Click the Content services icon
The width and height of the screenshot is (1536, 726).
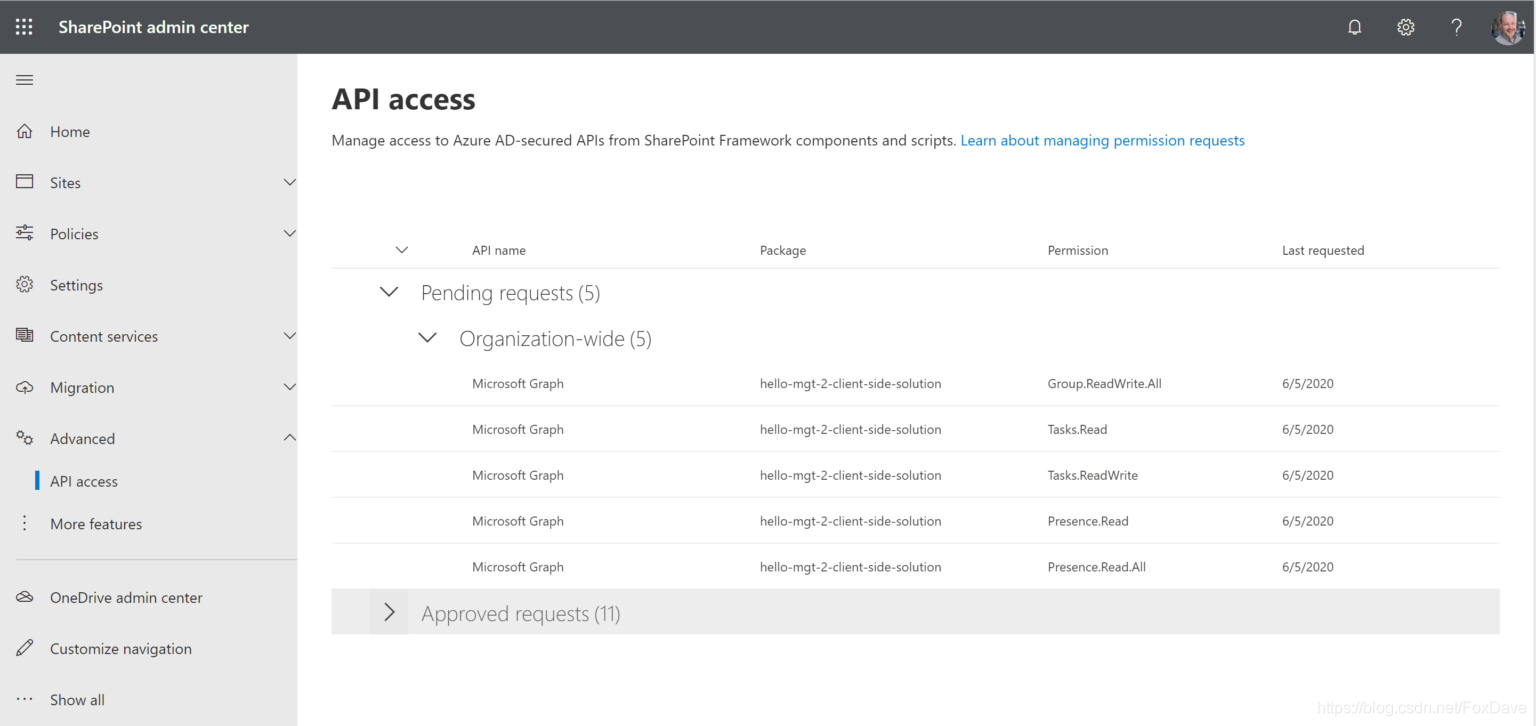[25, 336]
